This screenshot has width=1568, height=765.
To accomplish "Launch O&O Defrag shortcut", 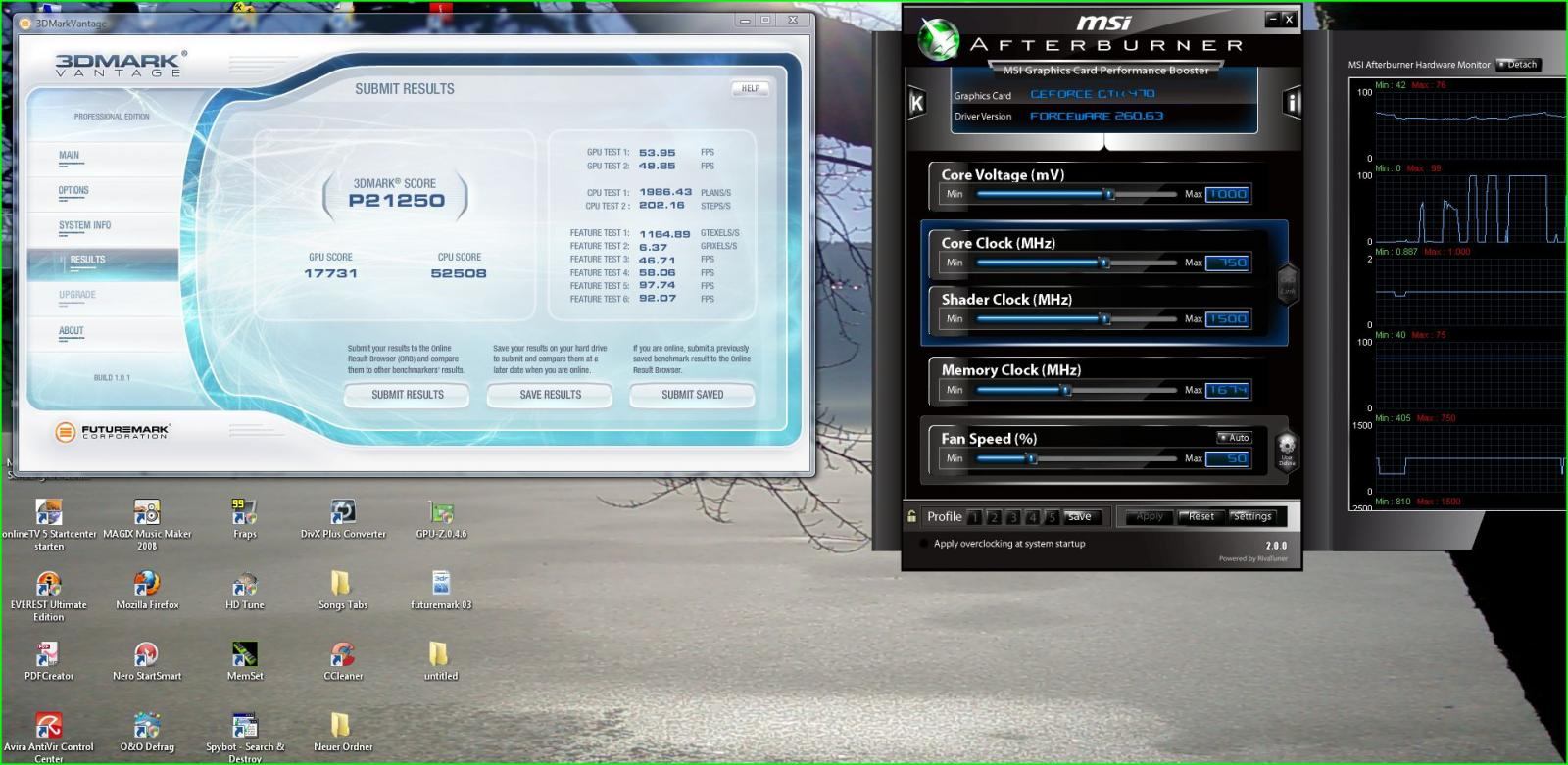I will point(147,726).
